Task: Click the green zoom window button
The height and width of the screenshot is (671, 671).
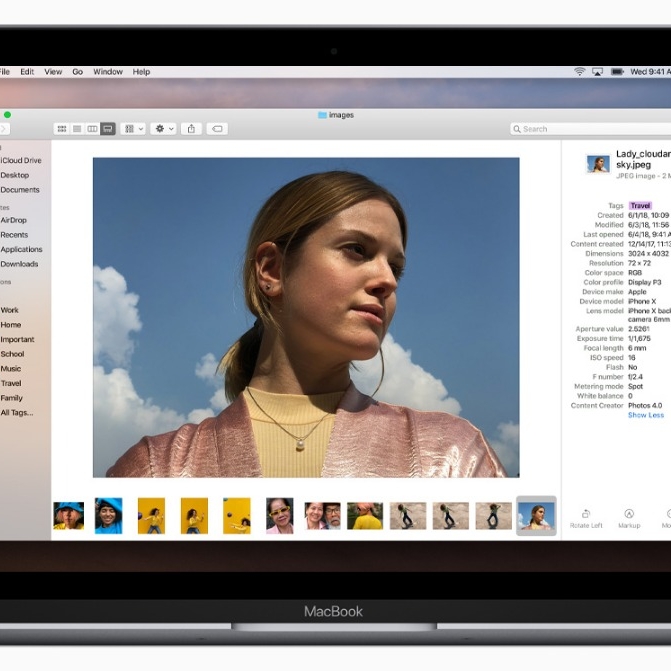Action: click(7, 115)
